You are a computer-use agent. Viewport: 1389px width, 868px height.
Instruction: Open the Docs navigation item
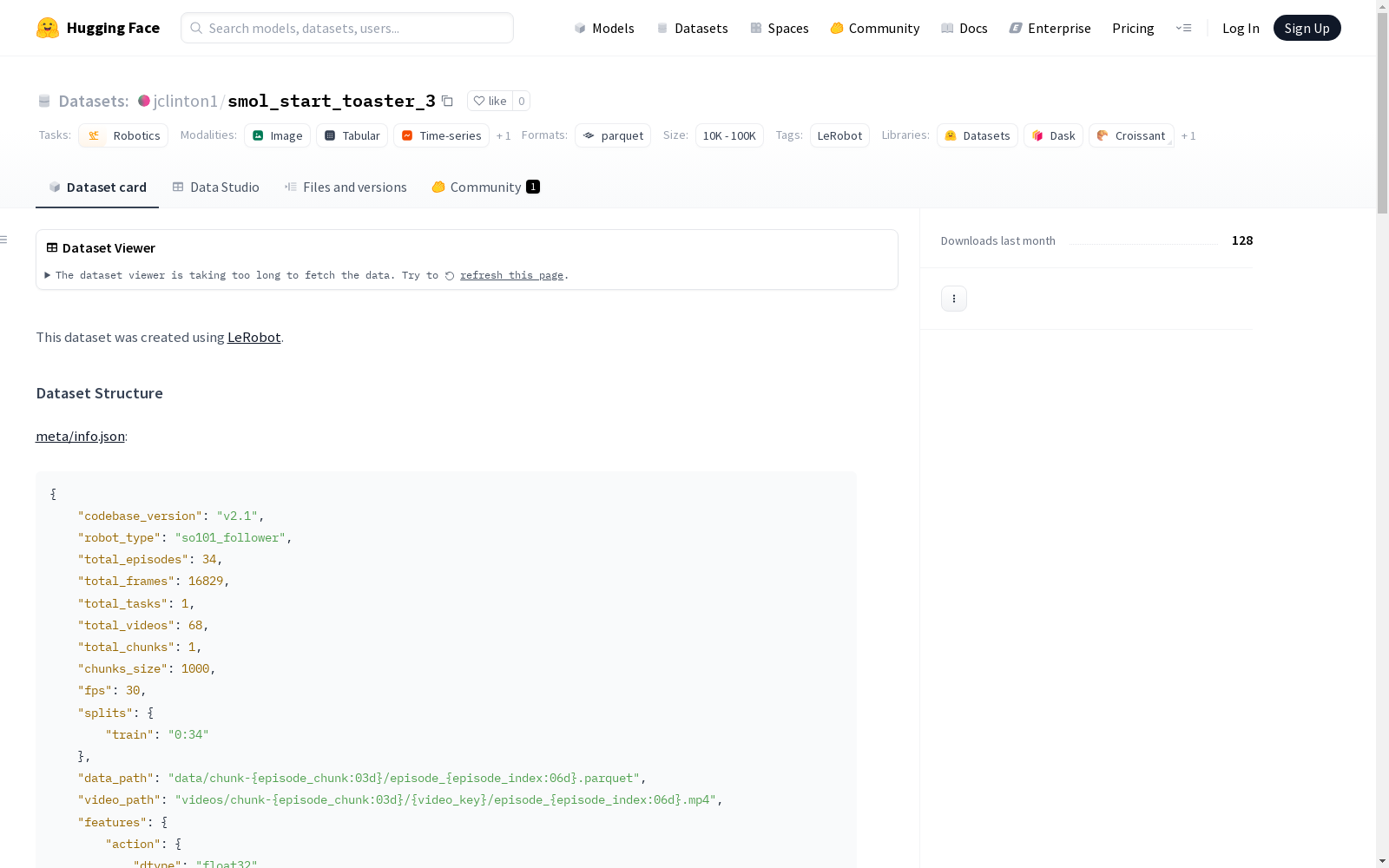click(x=964, y=28)
